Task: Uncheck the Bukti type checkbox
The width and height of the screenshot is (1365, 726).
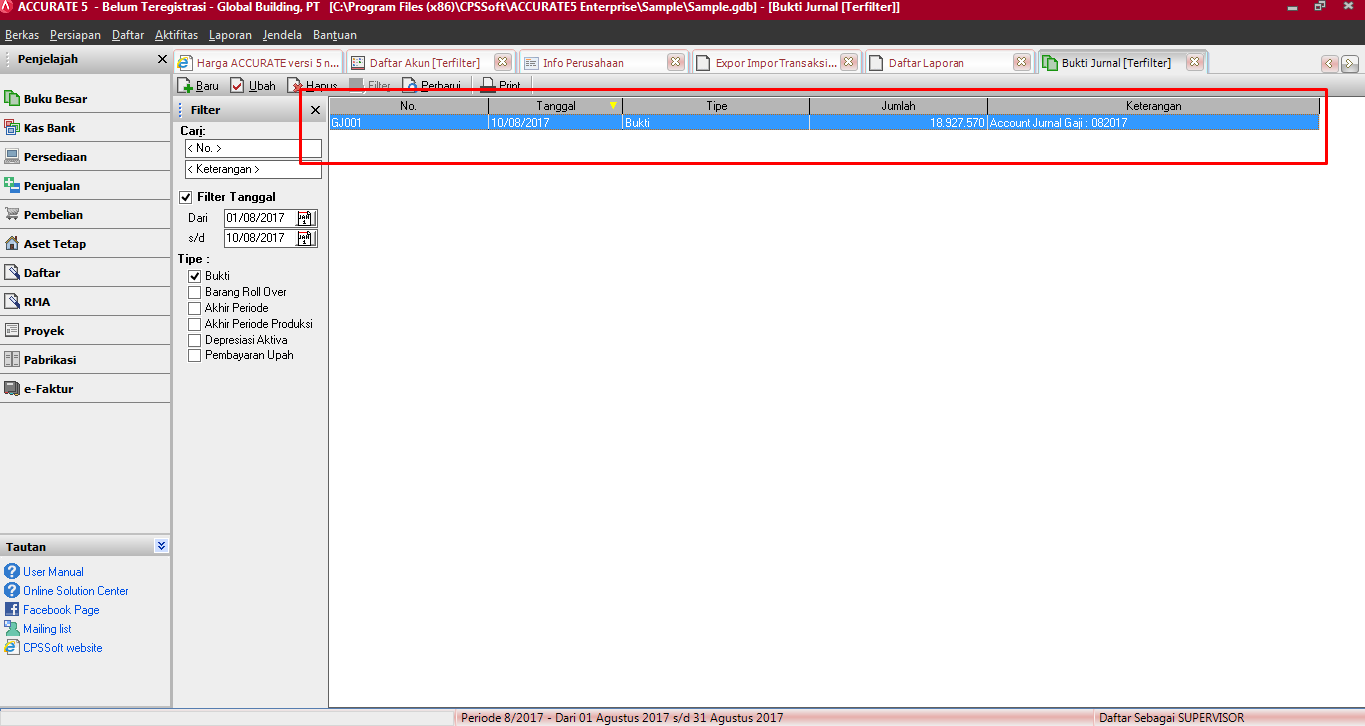Action: click(195, 276)
